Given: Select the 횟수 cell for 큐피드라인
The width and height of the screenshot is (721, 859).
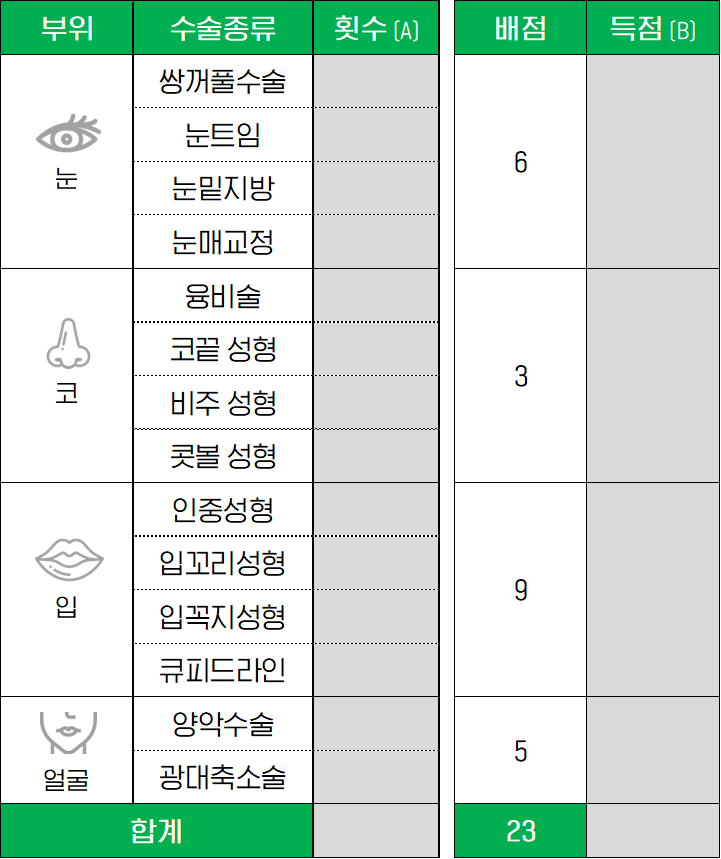Looking at the screenshot, I should pos(376,670).
